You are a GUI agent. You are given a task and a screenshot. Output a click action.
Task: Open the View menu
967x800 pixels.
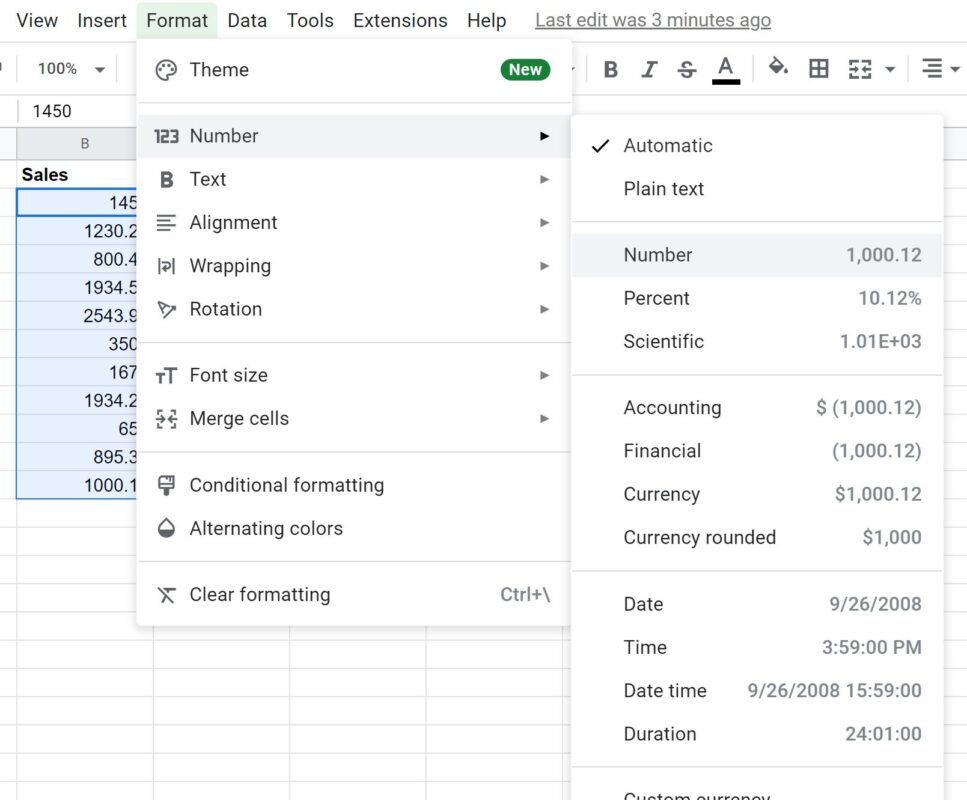[37, 20]
